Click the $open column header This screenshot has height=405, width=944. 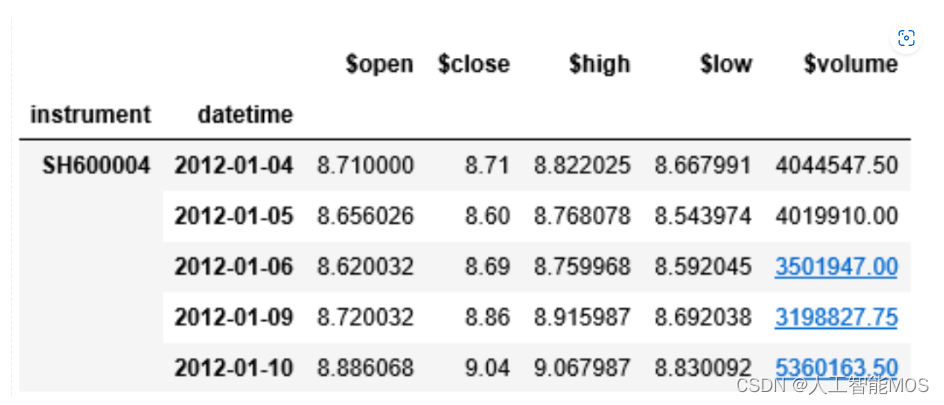click(380, 64)
